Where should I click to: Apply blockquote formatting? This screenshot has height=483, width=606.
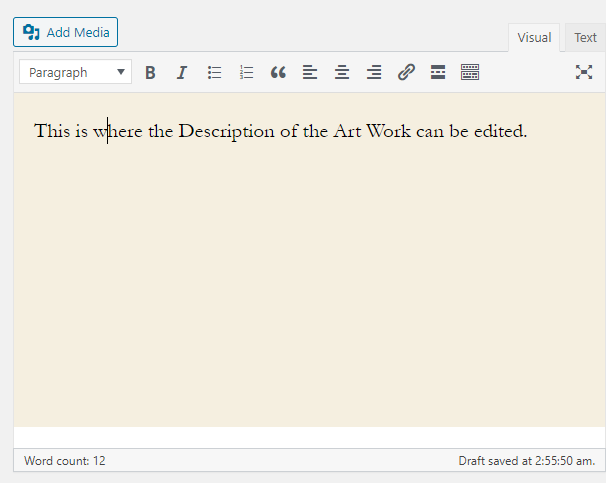[278, 72]
